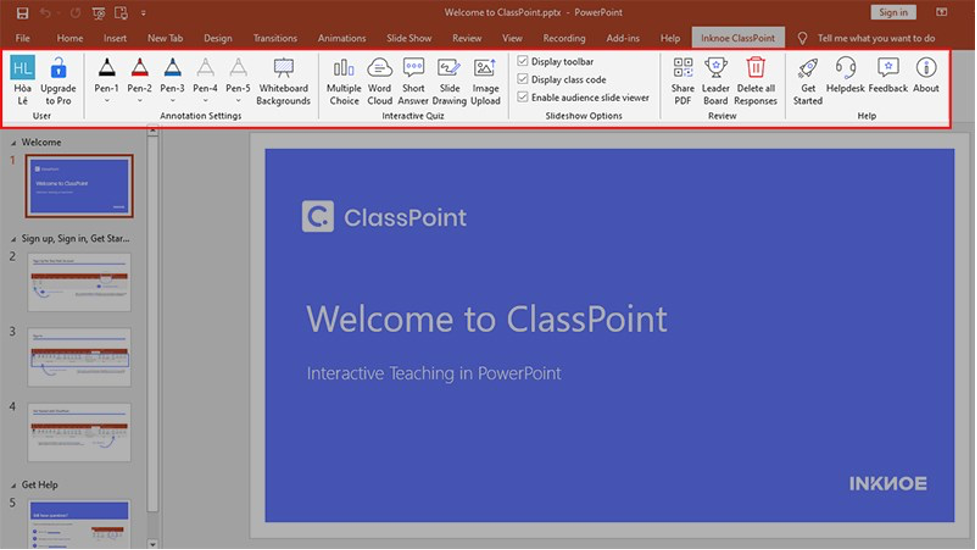Open the Transitions ribbon tab
Image resolution: width=977 pixels, height=550 pixels.
click(275, 38)
